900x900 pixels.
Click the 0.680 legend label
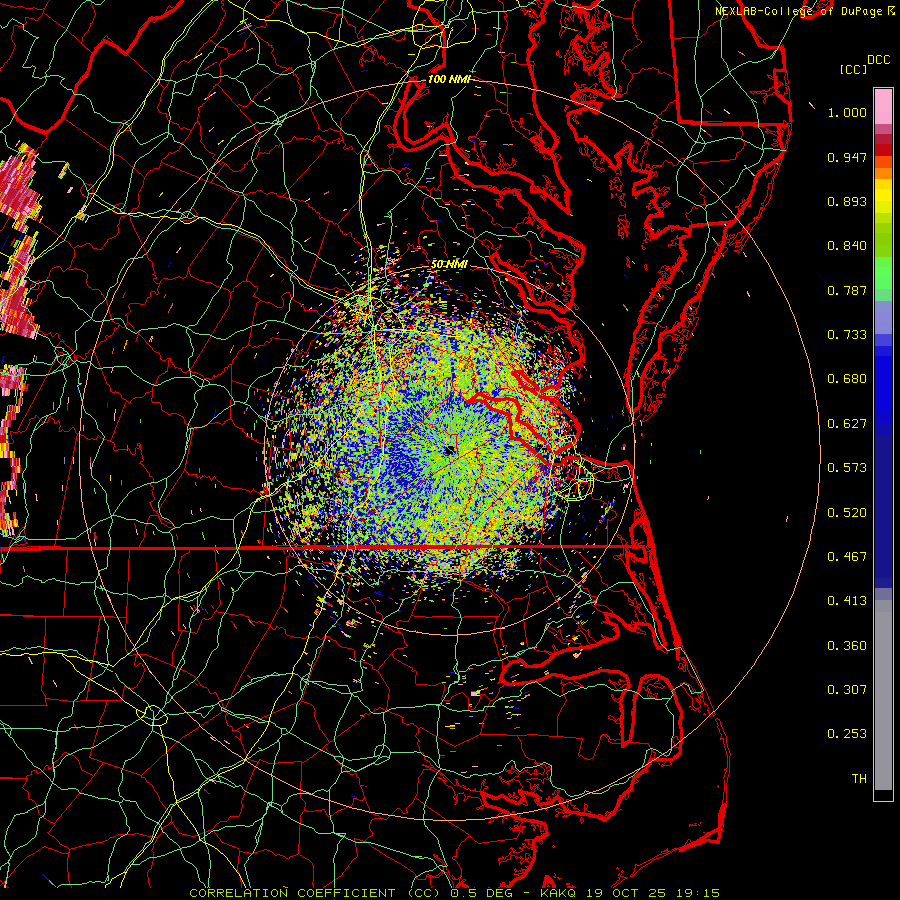click(847, 379)
